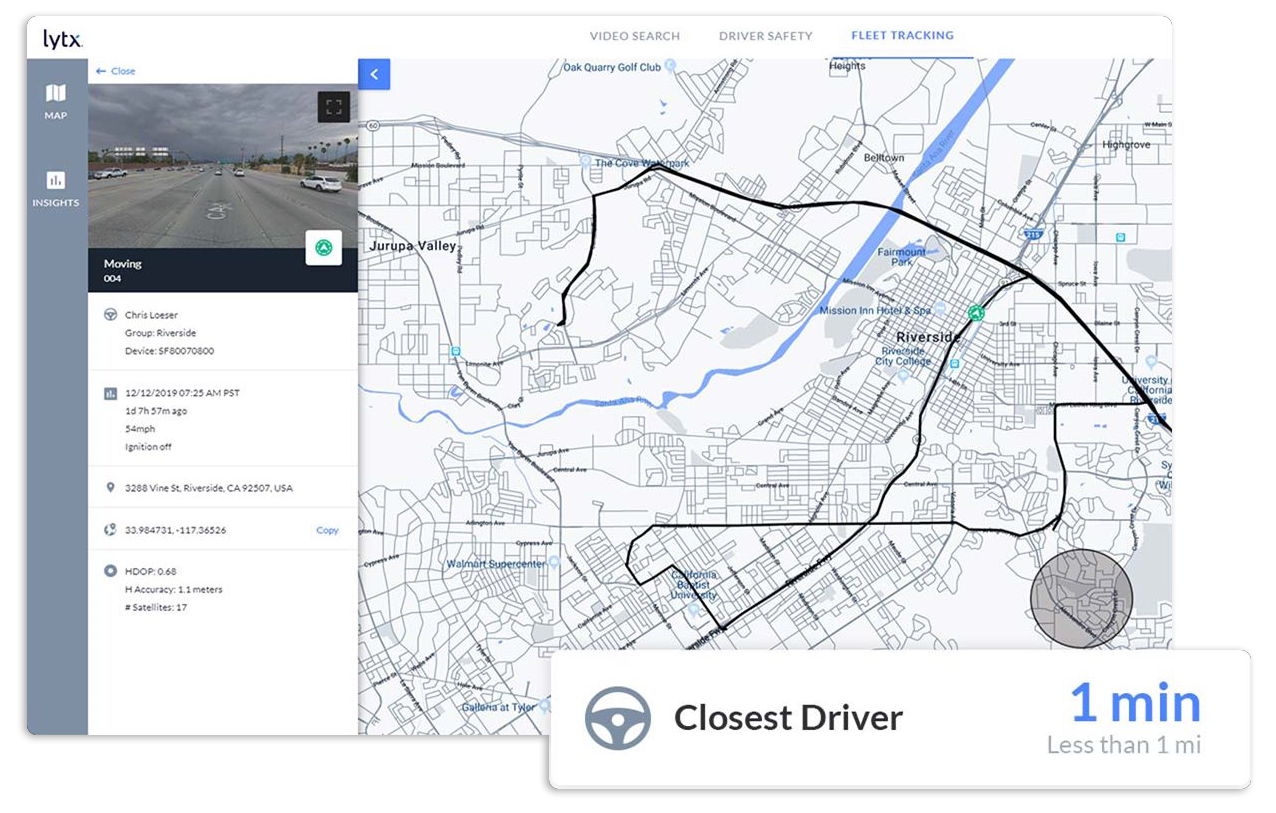
Task: Click the globe icon beside coordinates
Action: (x=110, y=529)
